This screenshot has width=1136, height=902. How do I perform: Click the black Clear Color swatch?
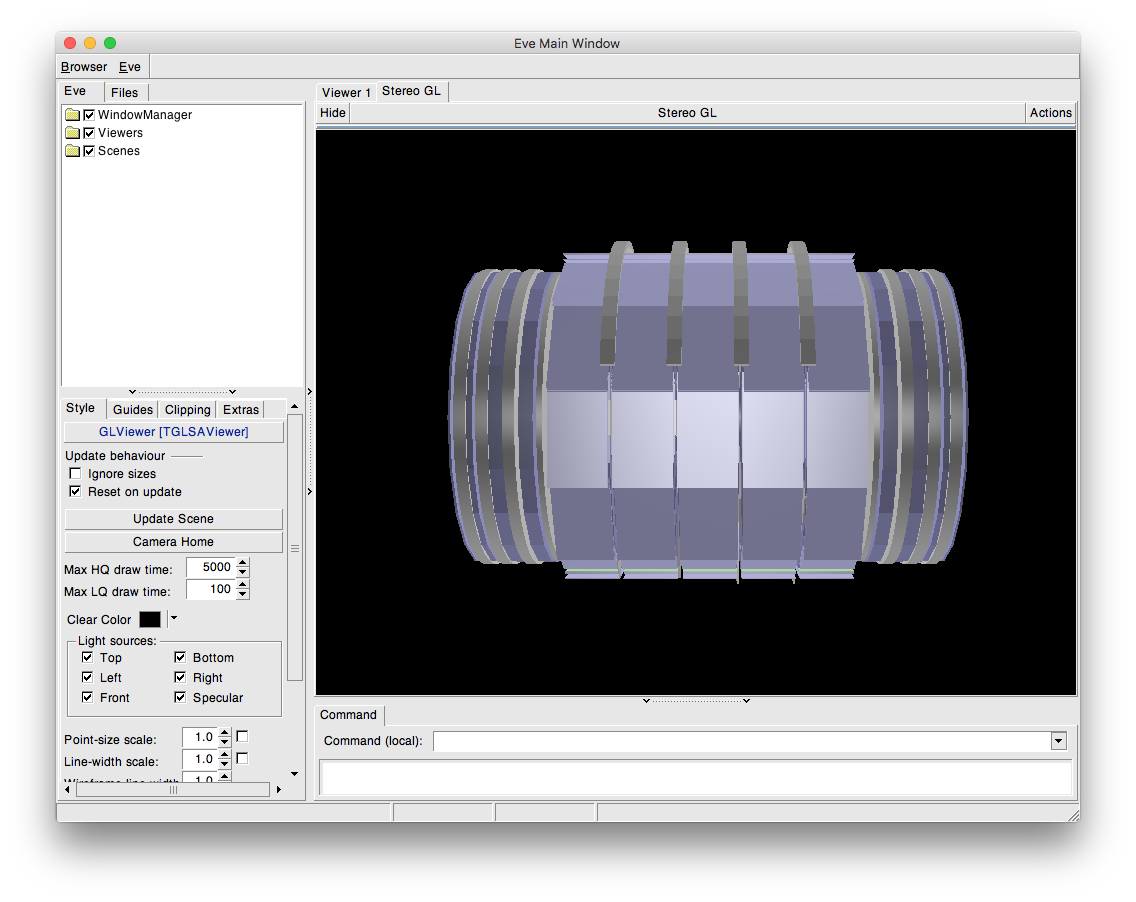[150, 620]
